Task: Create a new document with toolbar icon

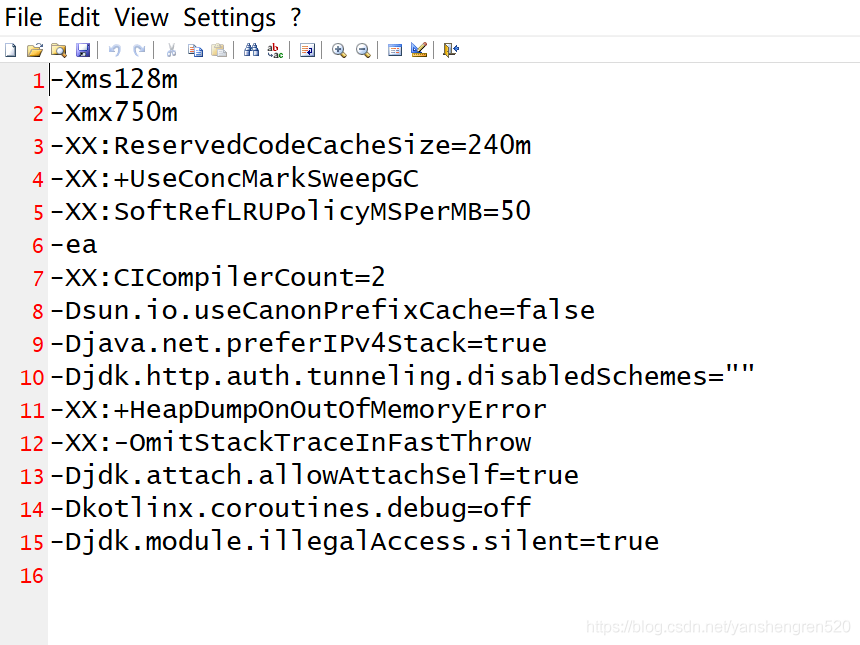Action: tap(11, 50)
